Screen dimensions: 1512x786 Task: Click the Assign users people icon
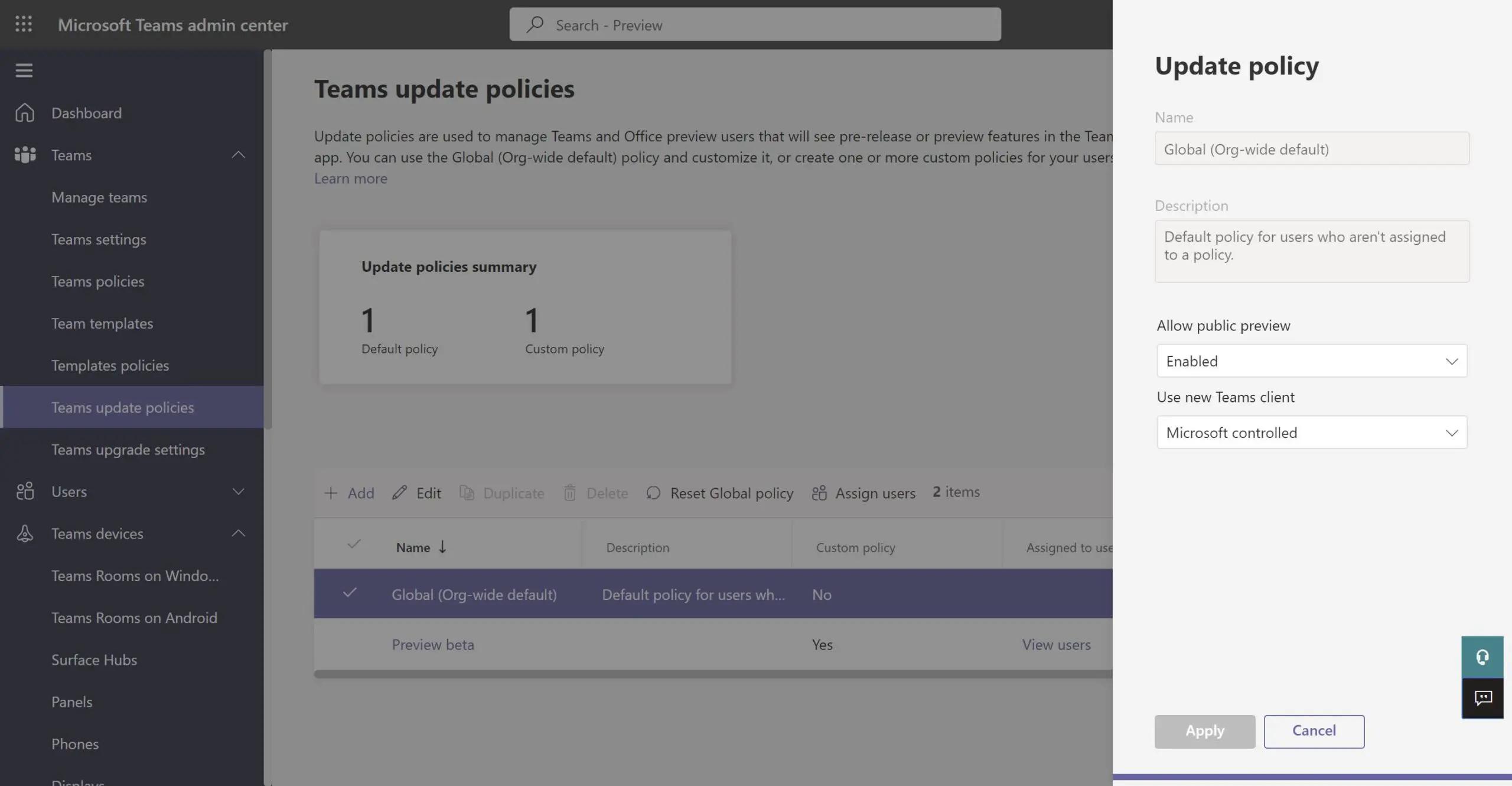click(x=819, y=492)
